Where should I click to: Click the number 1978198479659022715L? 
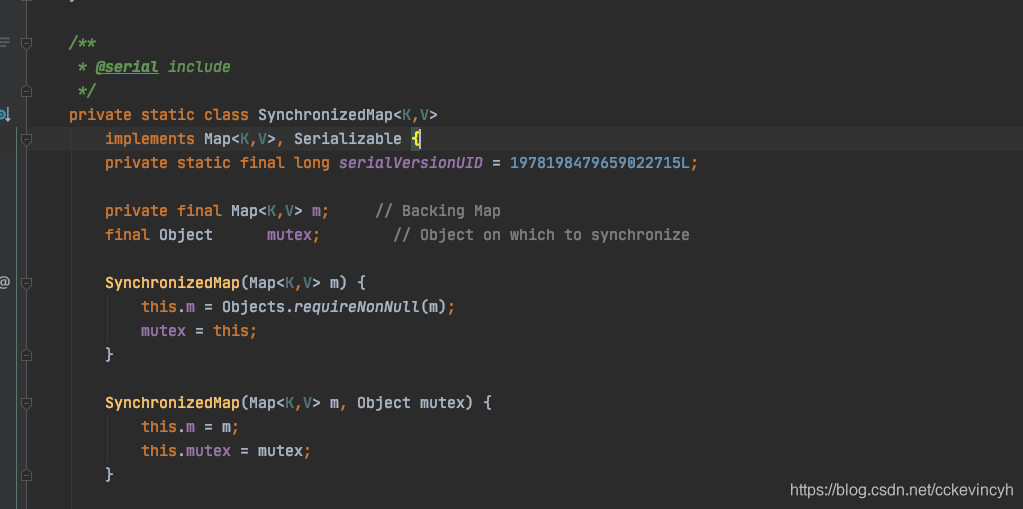pyautogui.click(x=599, y=163)
